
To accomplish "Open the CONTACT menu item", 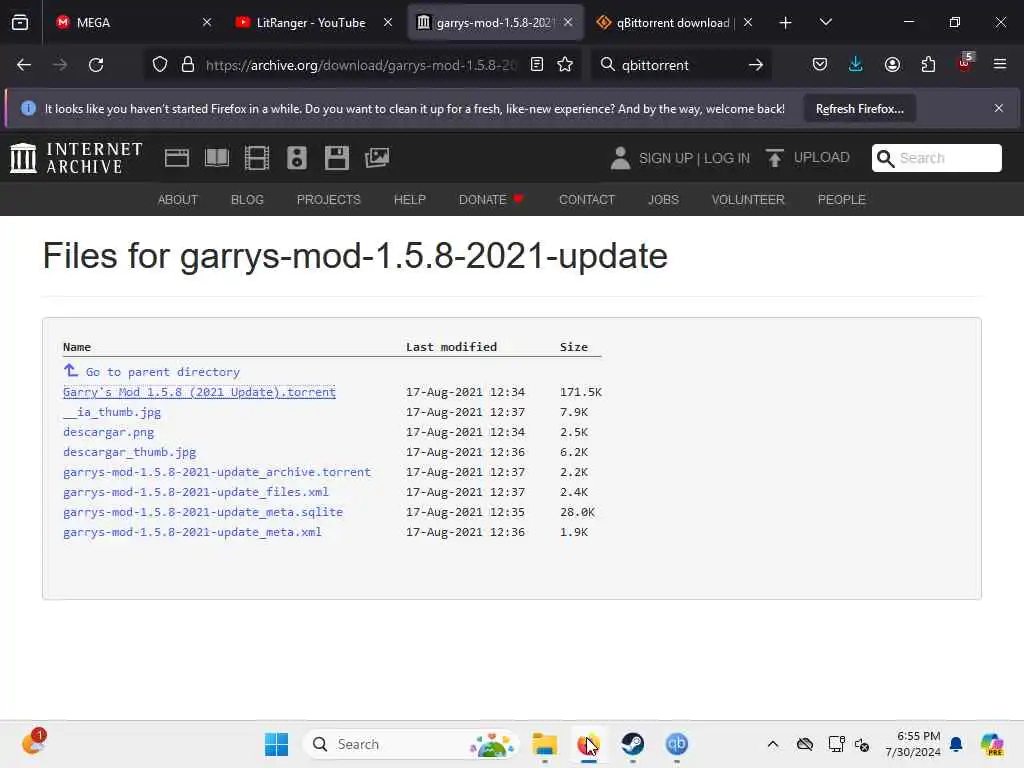I will (586, 200).
